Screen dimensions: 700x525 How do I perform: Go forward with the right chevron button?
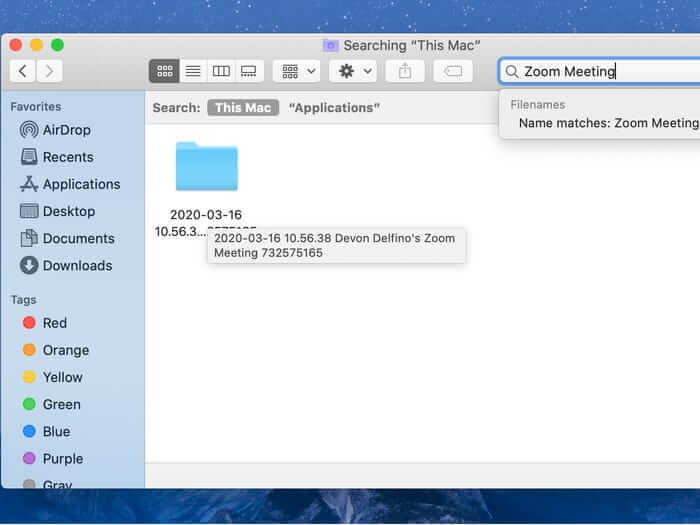[49, 71]
